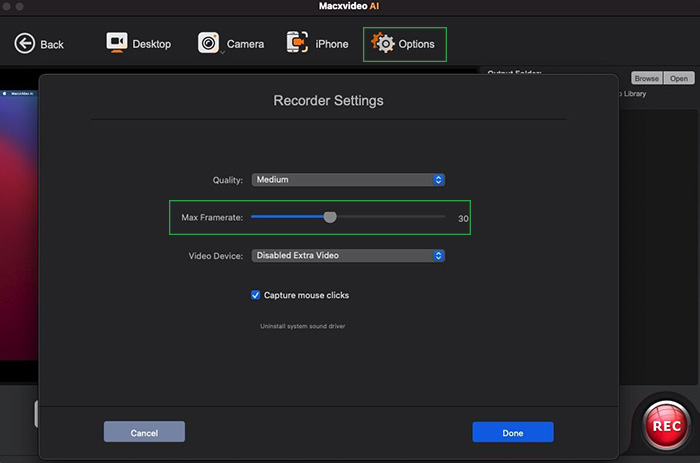The height and width of the screenshot is (463, 700).
Task: Click the Camera tab label
Action: coord(246,44)
